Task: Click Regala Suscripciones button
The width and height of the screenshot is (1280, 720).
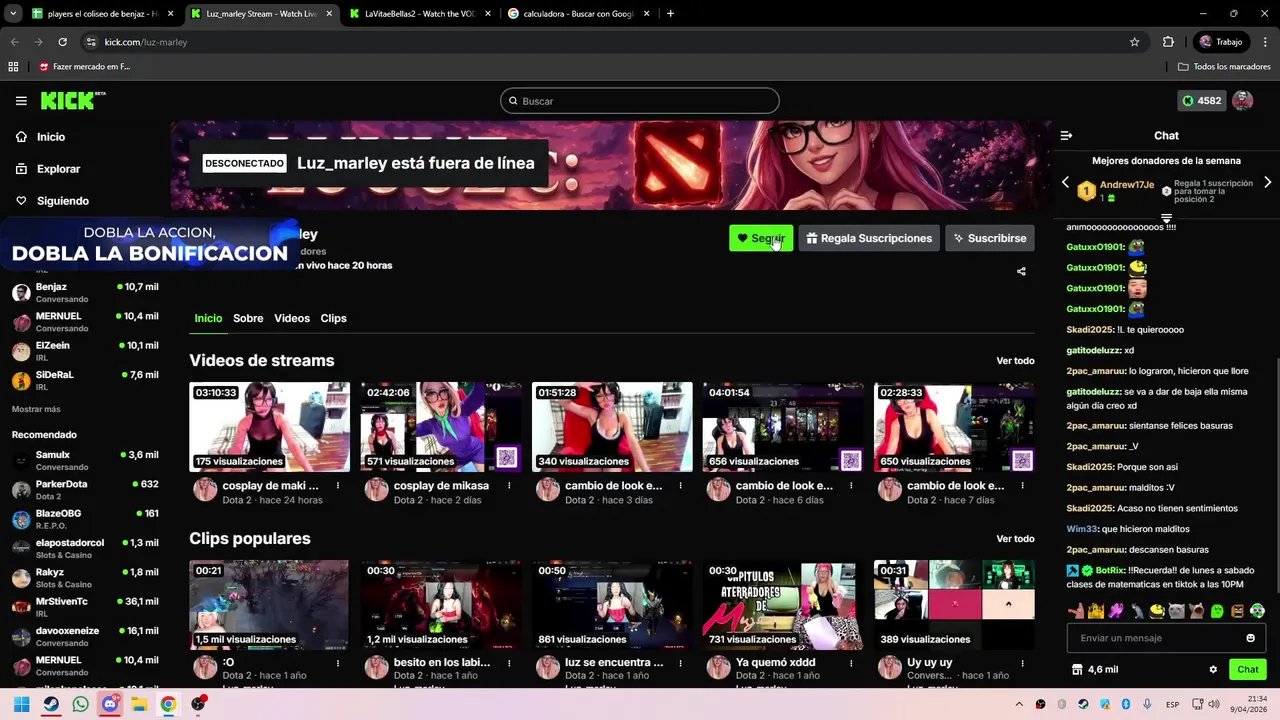Action: coord(869,238)
